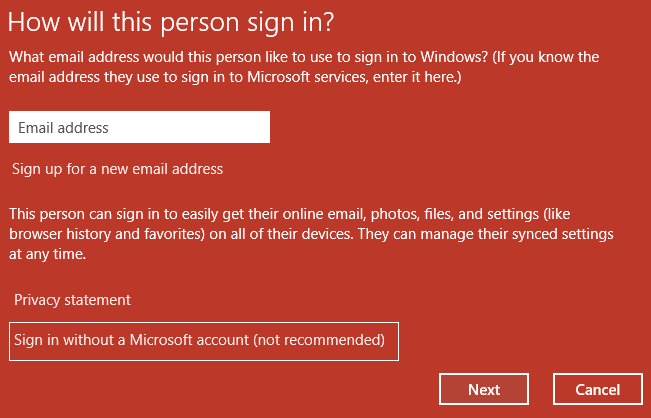This screenshot has width=651, height=418.
Task: Open the Sign up for a new email address link
Action: click(117, 169)
